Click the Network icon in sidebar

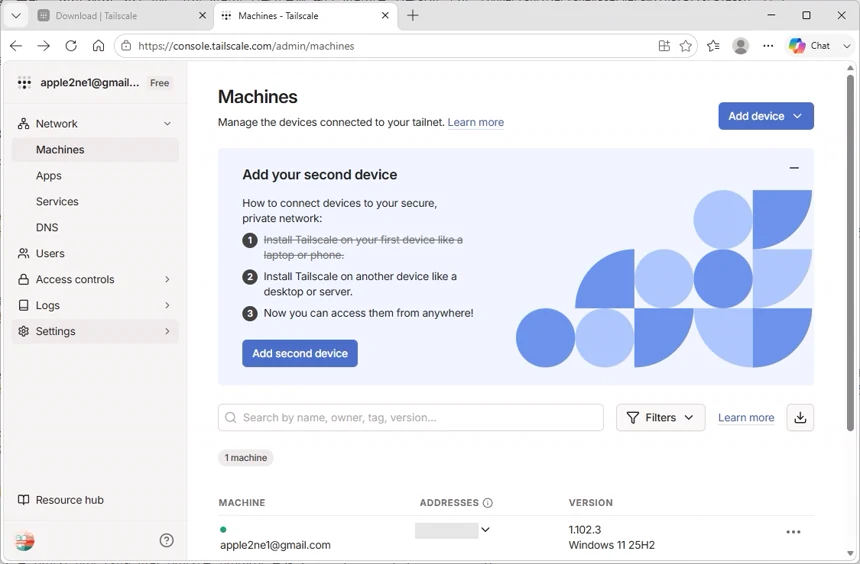click(x=24, y=123)
